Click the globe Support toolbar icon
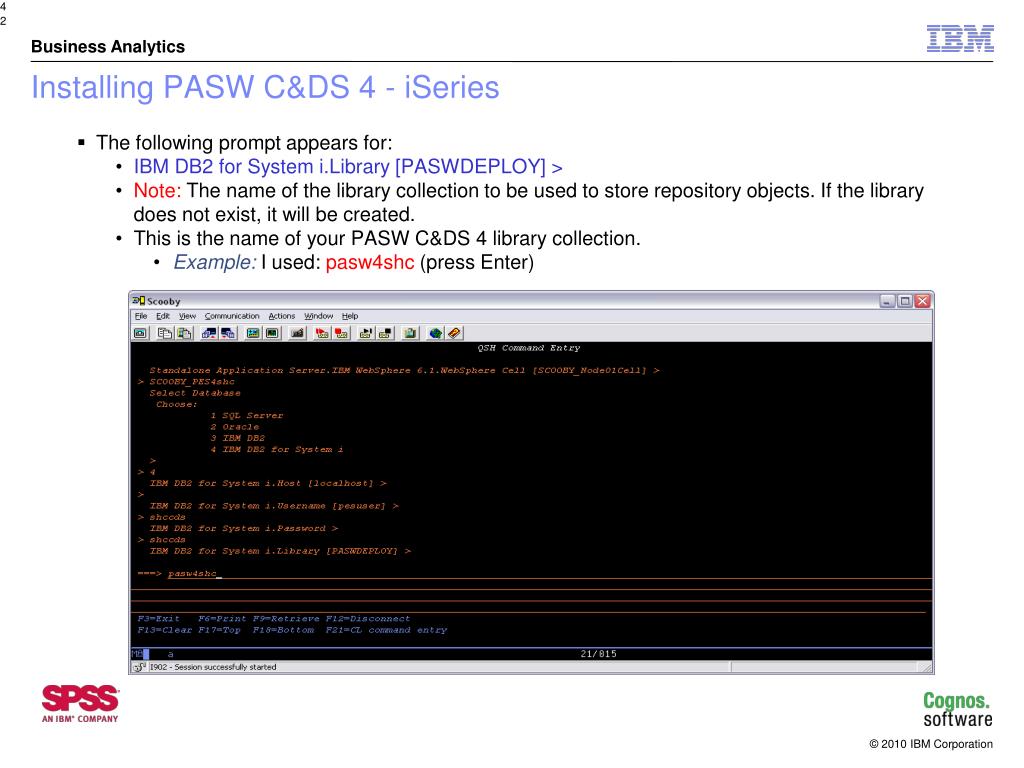Image resolution: width=1024 pixels, height=768 pixels. (x=435, y=334)
